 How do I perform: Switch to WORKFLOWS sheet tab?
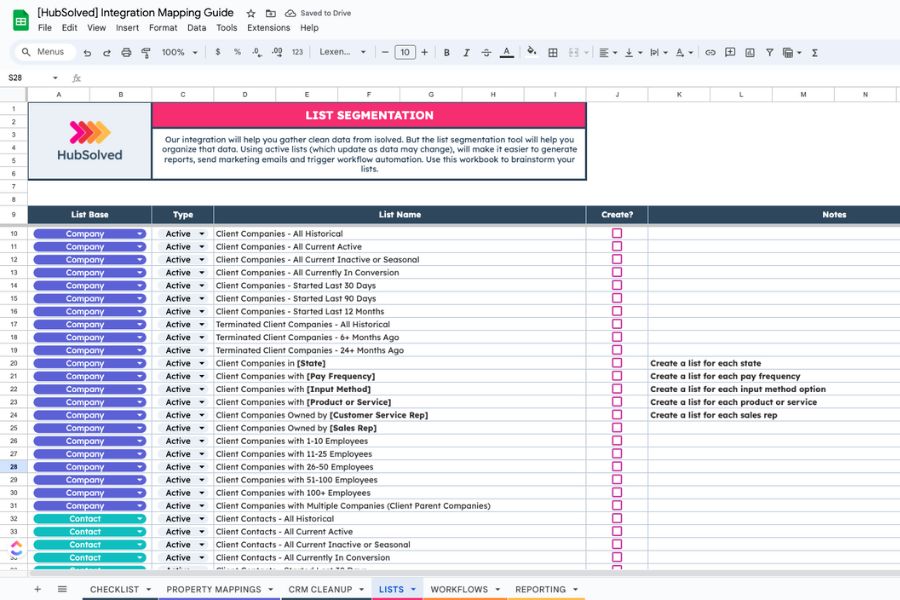click(x=459, y=589)
